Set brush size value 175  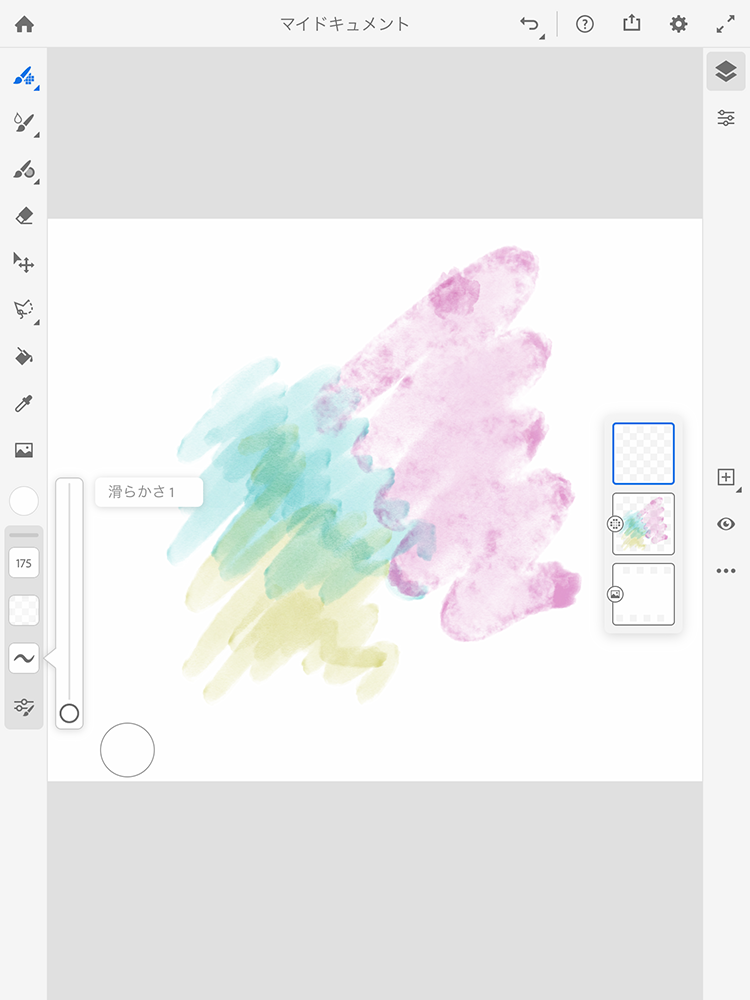(24, 563)
